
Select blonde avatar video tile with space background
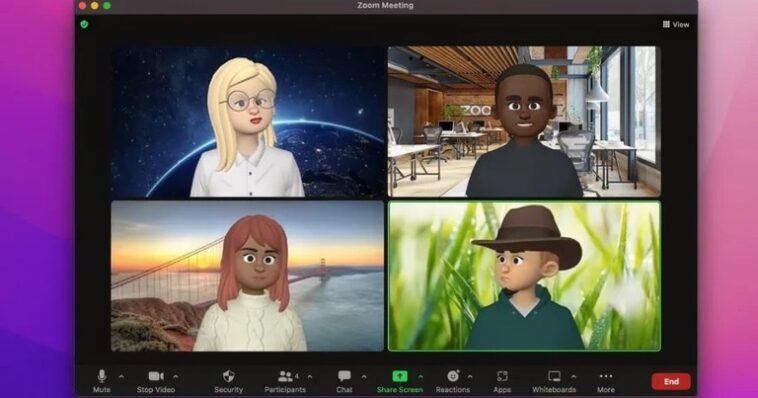coord(248,121)
